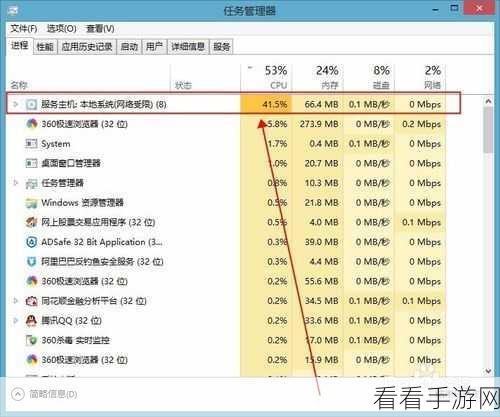Click the scrollbar up arrow
This screenshot has height=417, width=500.
coord(488,101)
